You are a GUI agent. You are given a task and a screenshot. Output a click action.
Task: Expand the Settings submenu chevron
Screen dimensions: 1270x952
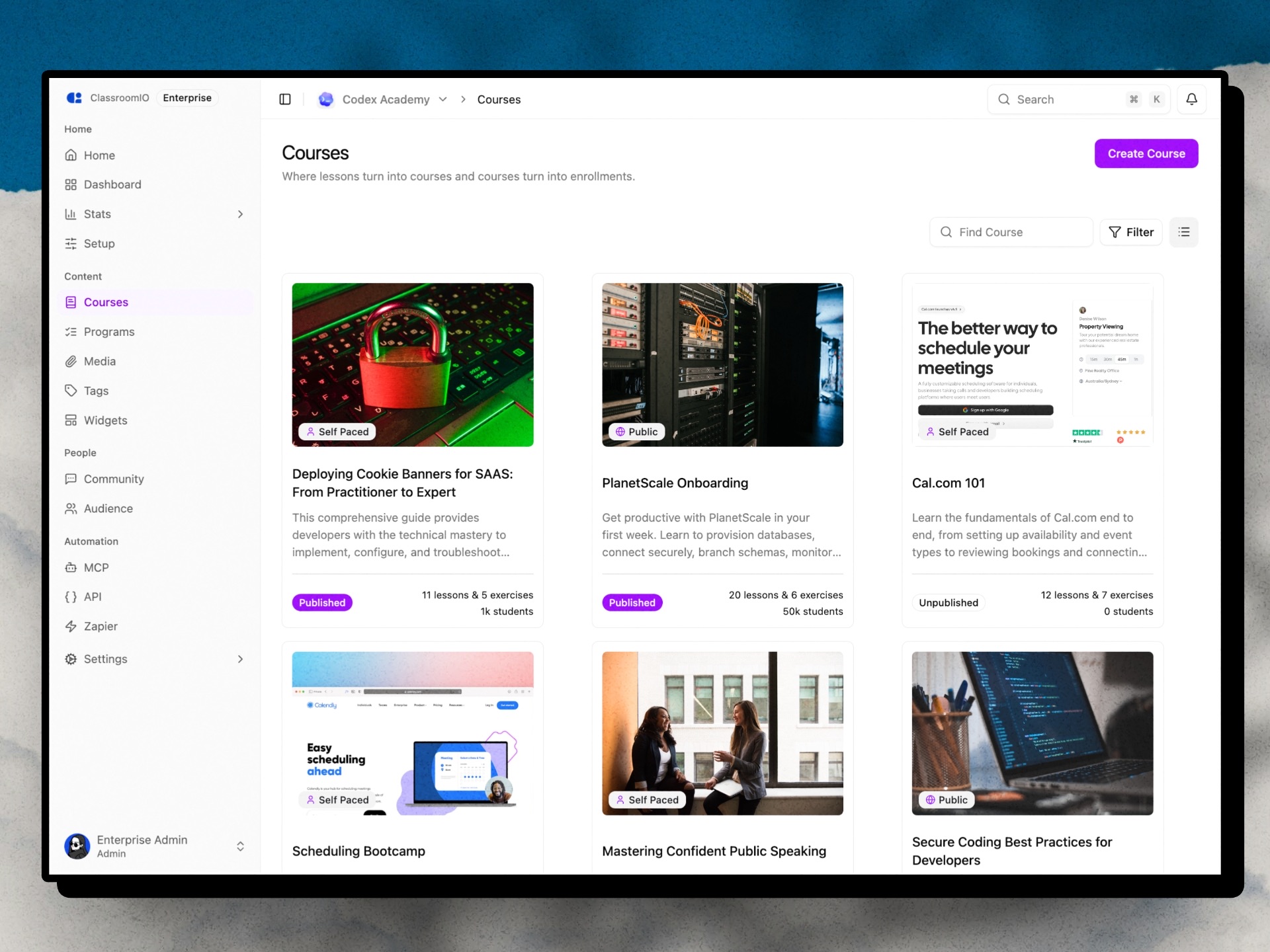coord(240,659)
